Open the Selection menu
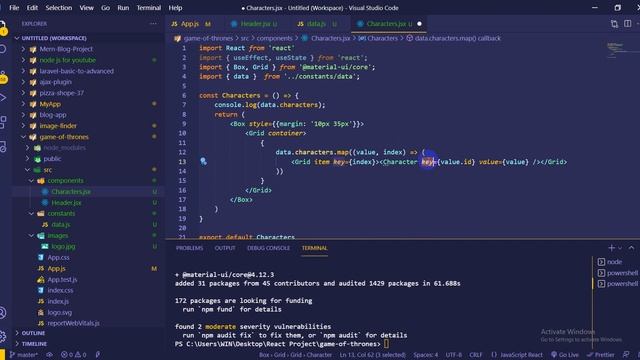This screenshot has width=640, height=360. (x=58, y=8)
